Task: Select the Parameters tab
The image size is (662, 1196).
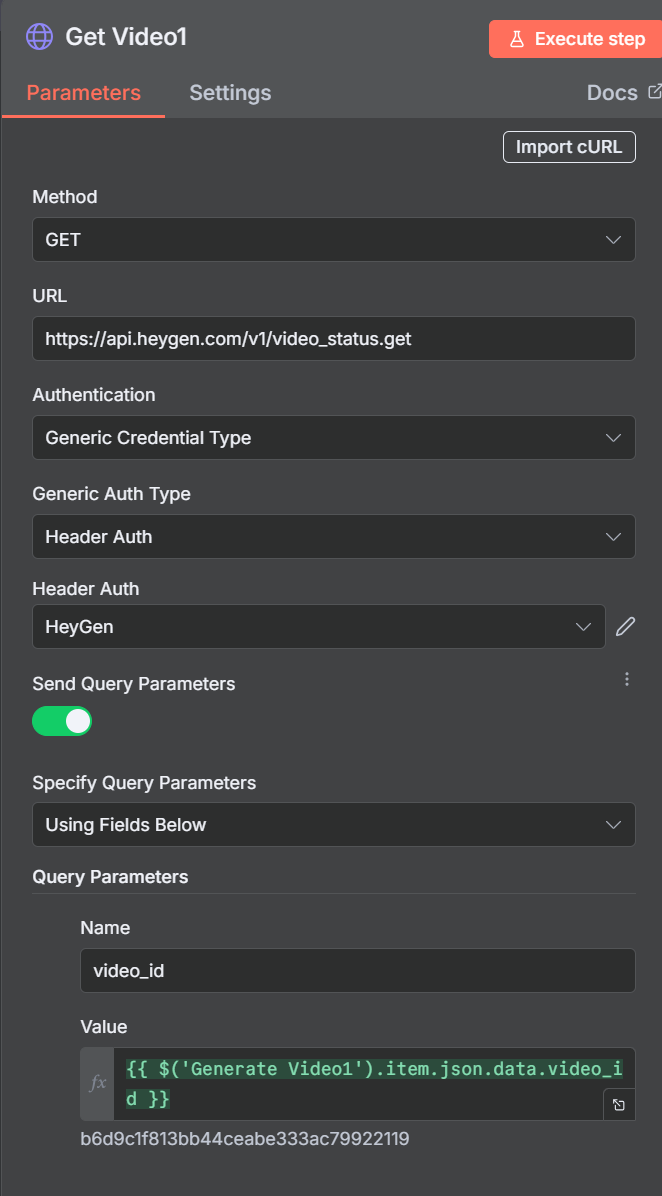Action: pos(84,93)
